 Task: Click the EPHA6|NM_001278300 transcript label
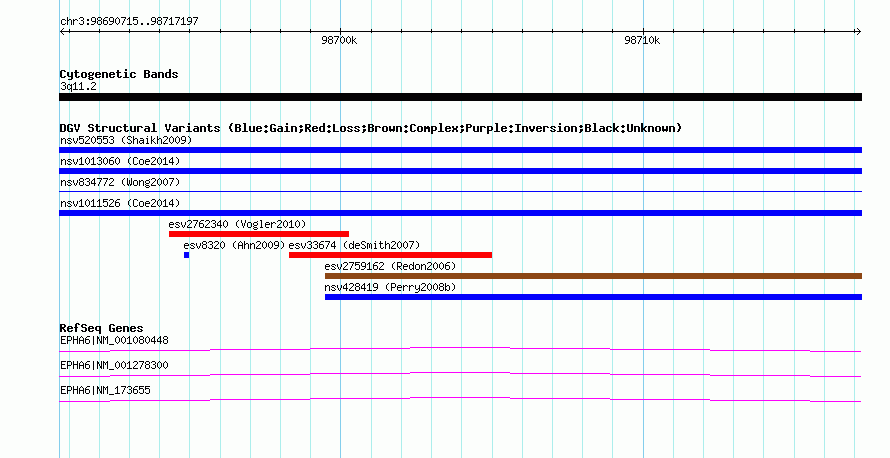tap(114, 365)
